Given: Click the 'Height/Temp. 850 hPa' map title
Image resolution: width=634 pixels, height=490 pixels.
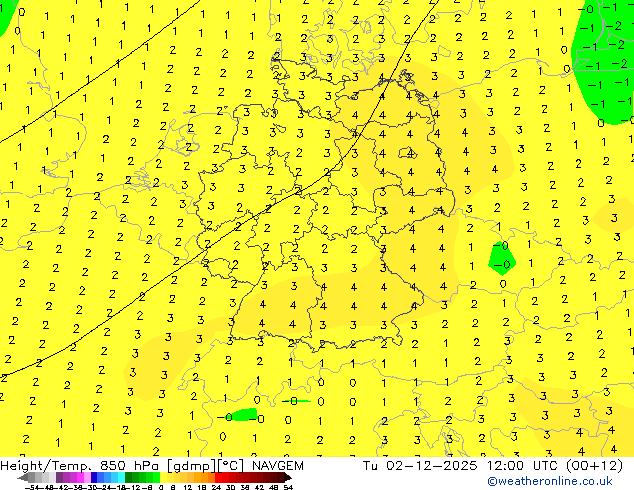Looking at the screenshot, I should (82, 466).
